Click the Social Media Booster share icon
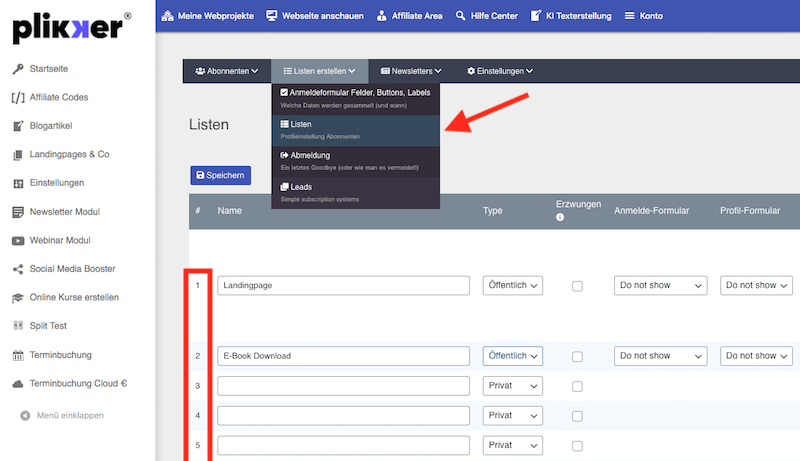This screenshot has width=800, height=461. click(x=18, y=269)
